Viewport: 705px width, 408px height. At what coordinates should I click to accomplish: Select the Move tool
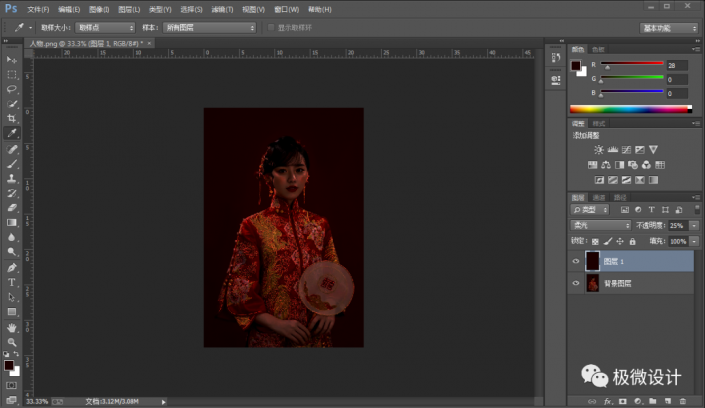tap(12, 60)
